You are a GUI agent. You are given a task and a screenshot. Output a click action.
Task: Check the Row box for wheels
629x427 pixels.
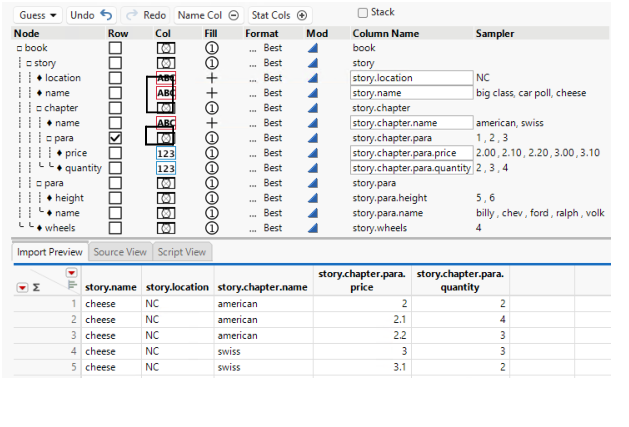pos(115,228)
